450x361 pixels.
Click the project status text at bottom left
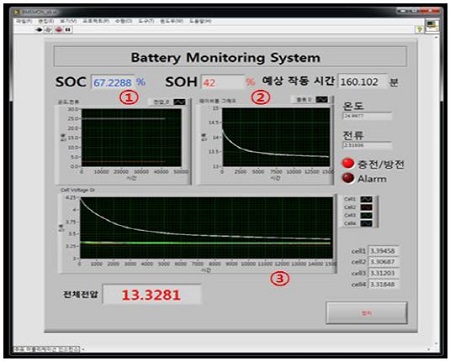tap(46, 349)
